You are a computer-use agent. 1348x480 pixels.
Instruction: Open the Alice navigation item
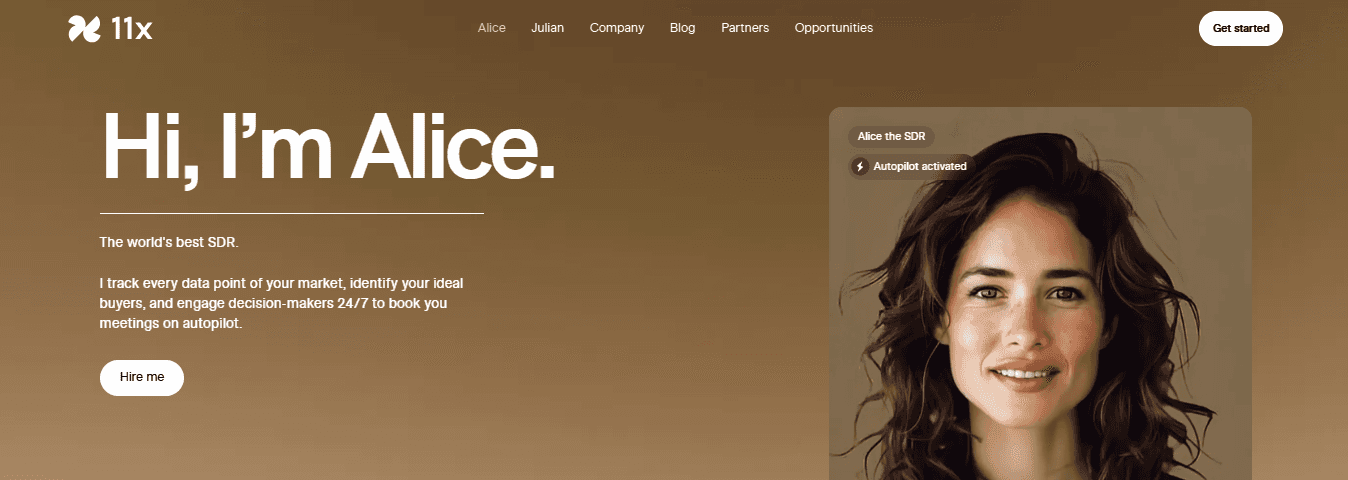(x=492, y=28)
